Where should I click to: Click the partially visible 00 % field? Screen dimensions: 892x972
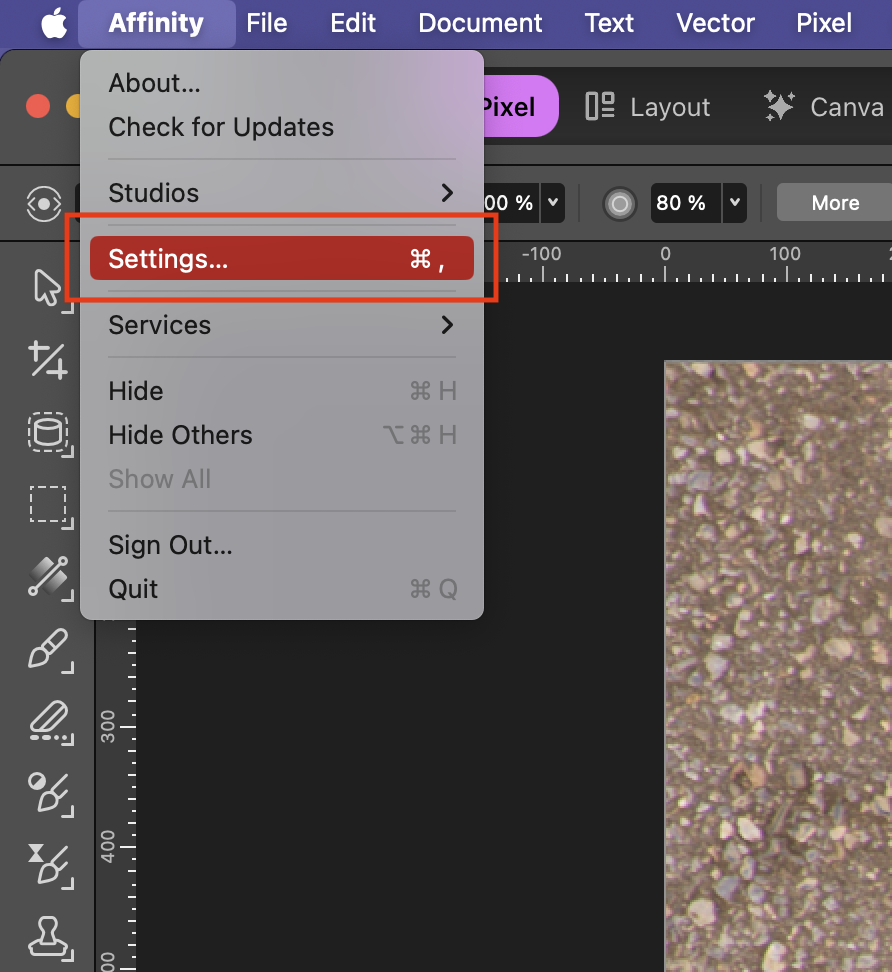click(x=511, y=203)
